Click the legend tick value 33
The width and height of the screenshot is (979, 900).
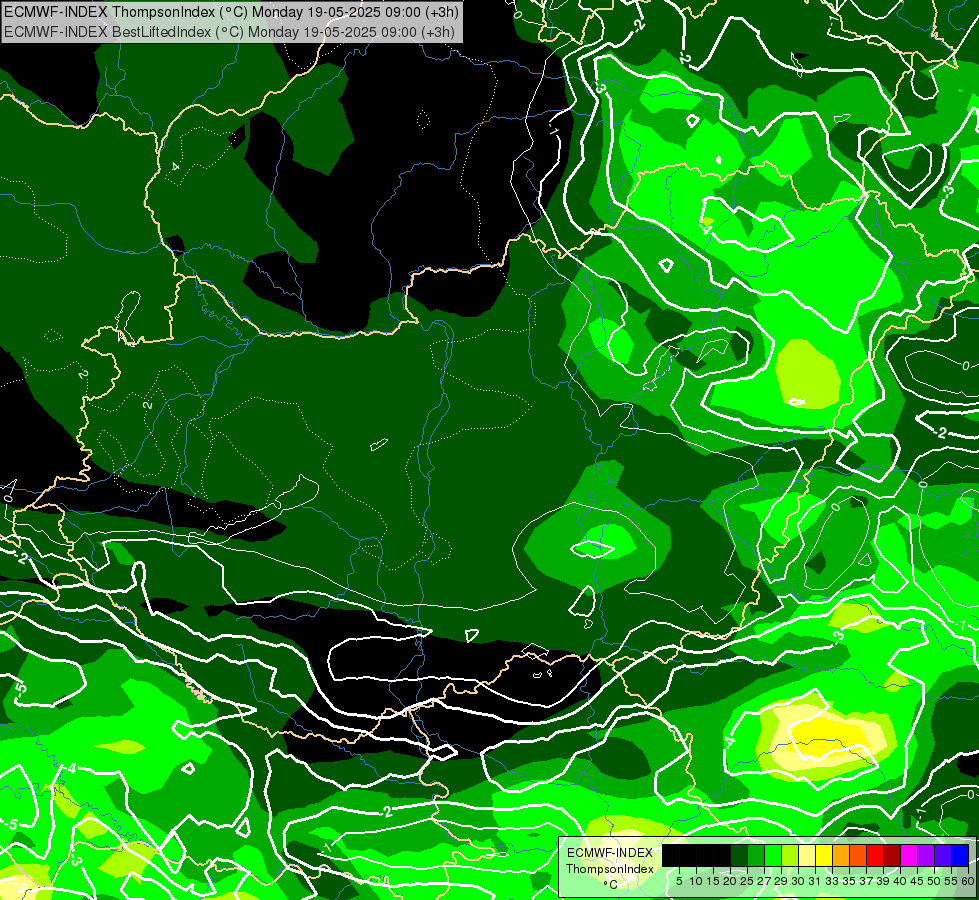click(832, 881)
